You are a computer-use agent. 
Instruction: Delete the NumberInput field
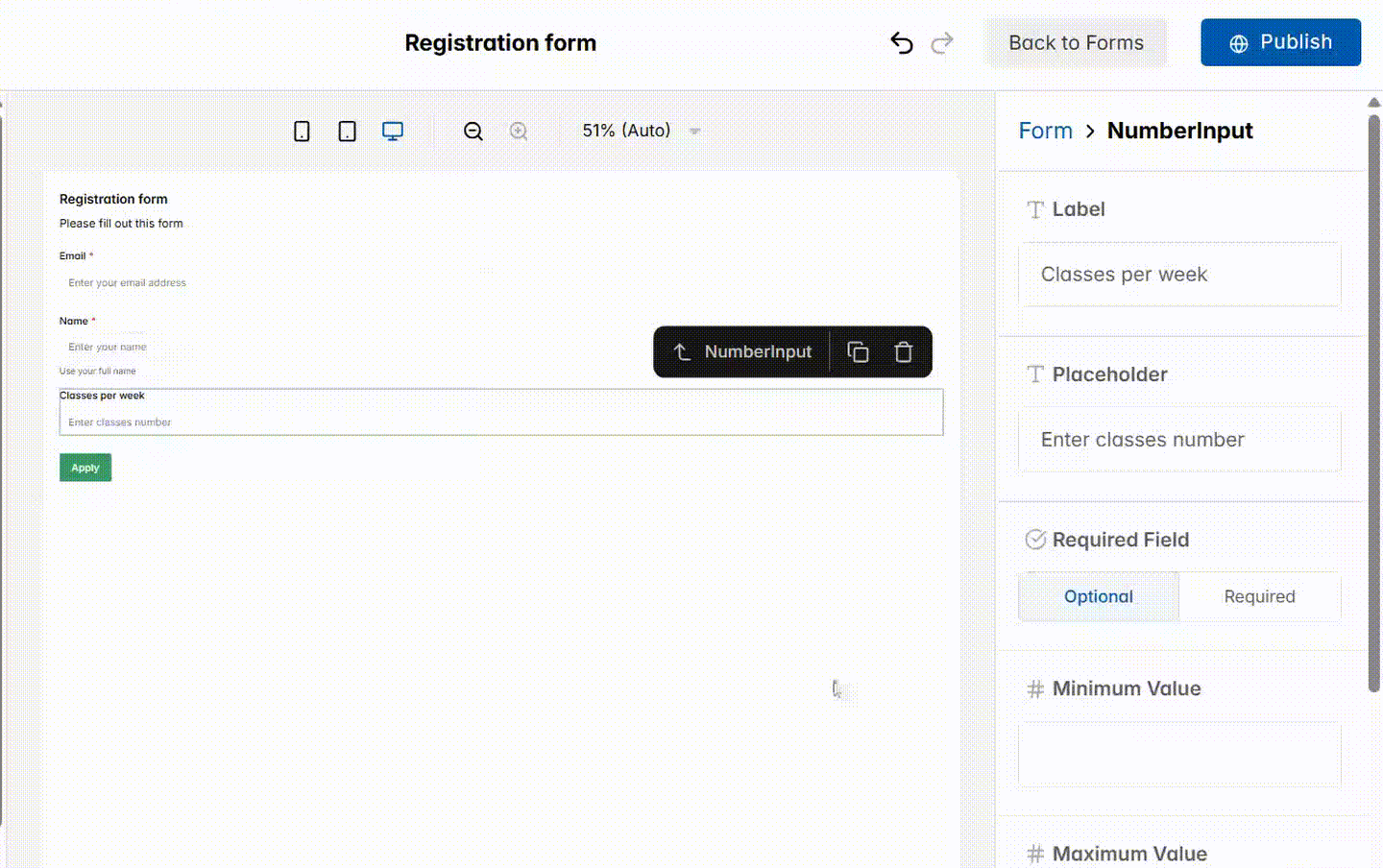903,351
